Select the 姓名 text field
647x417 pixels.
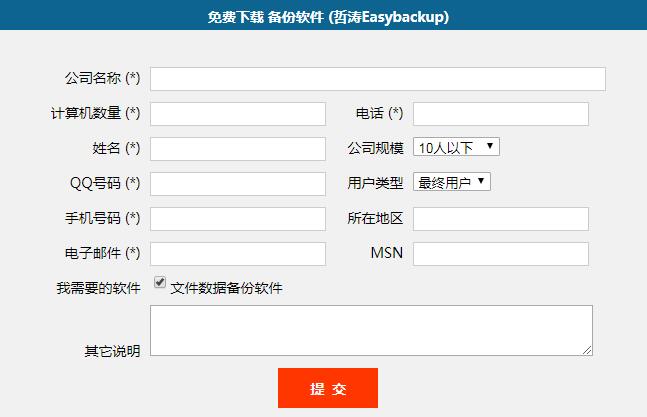pyautogui.click(x=238, y=149)
